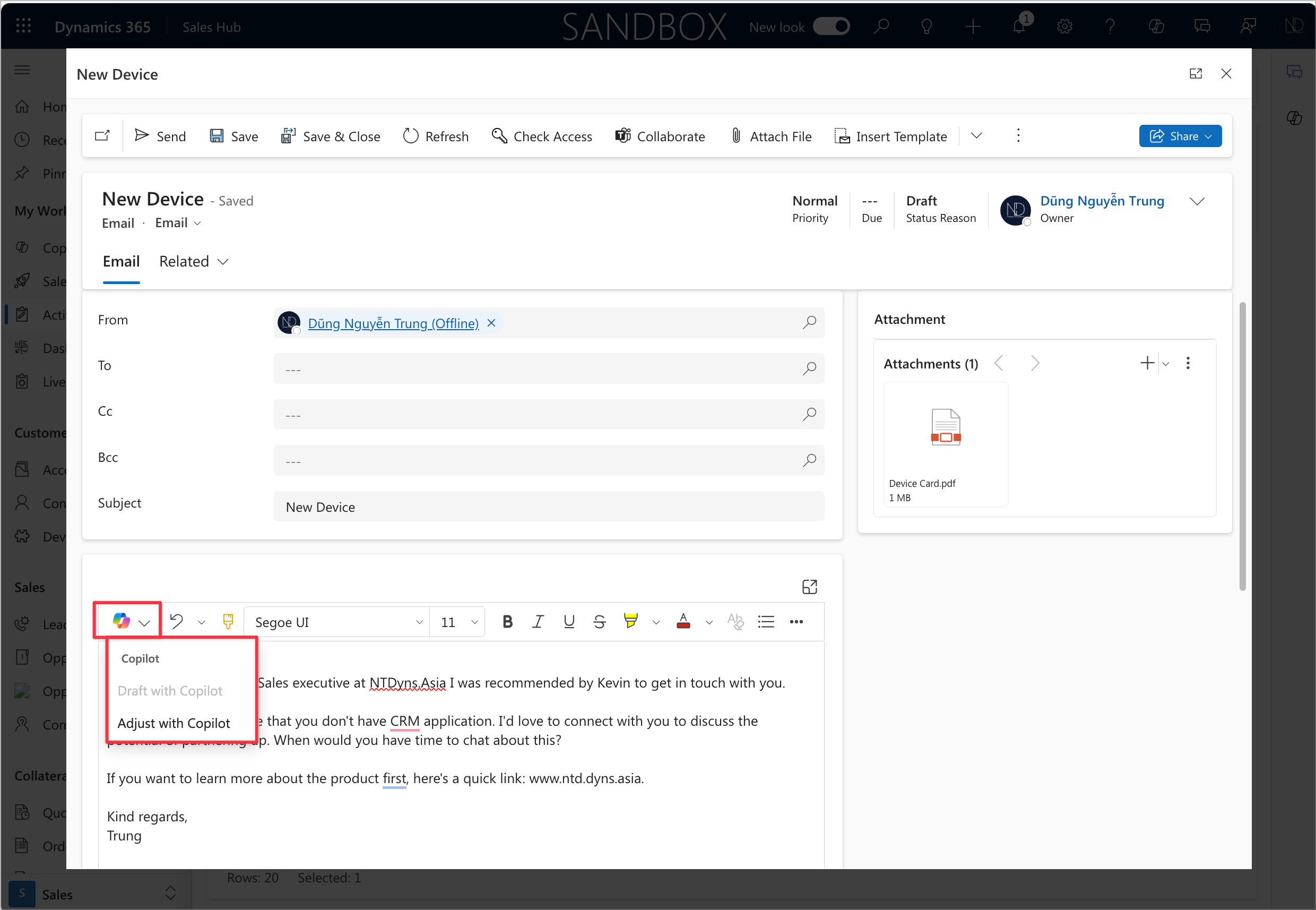Screen dimensions: 1316x910
Task: Click the Check Access icon
Action: 499,136
